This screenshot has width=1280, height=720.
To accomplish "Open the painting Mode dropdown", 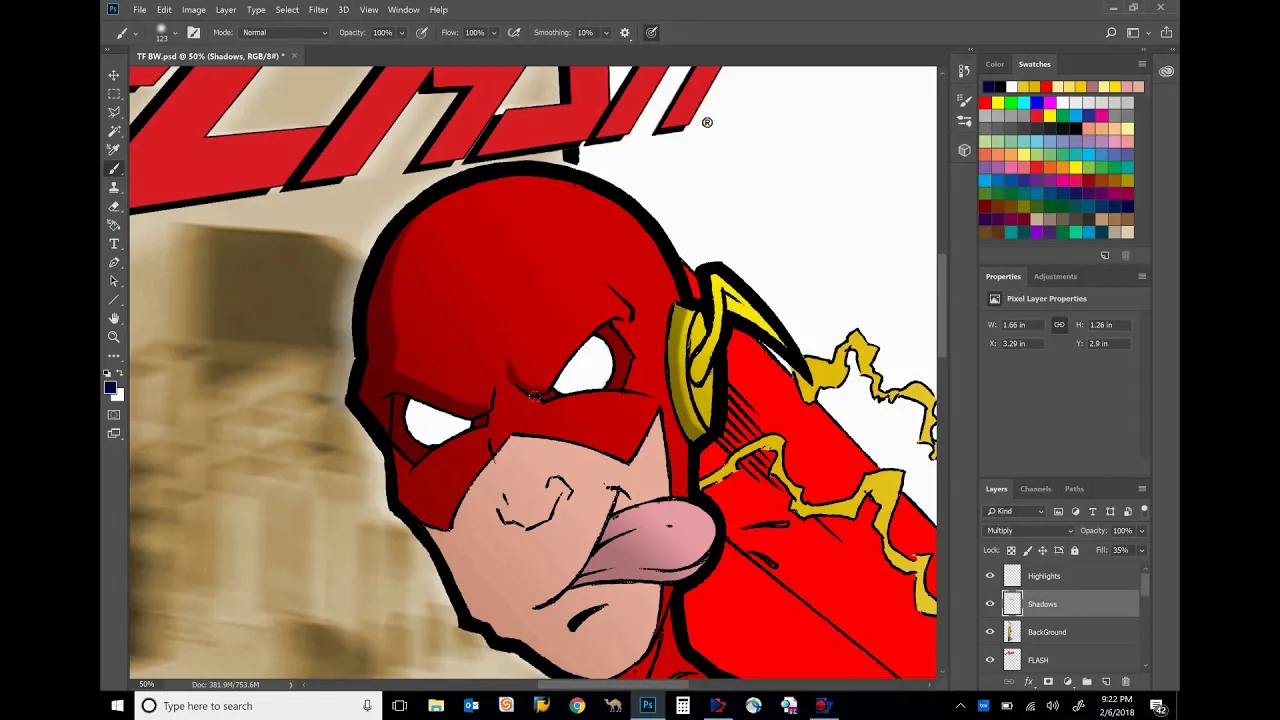I will (x=285, y=32).
